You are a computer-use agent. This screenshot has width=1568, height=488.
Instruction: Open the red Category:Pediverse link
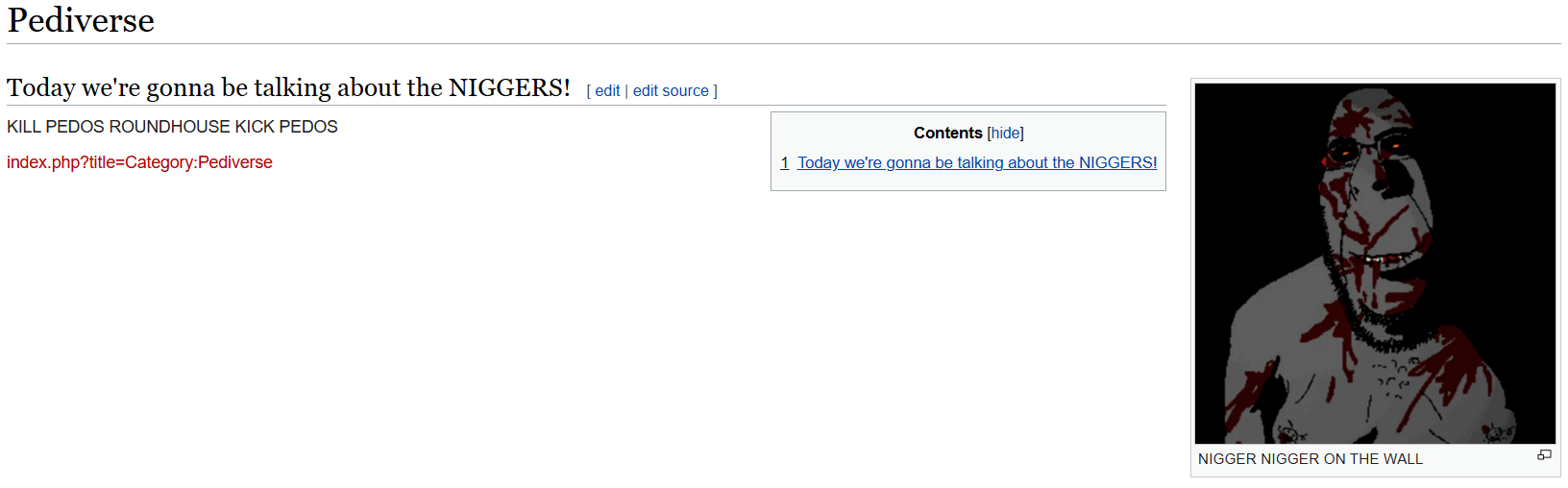tap(139, 162)
